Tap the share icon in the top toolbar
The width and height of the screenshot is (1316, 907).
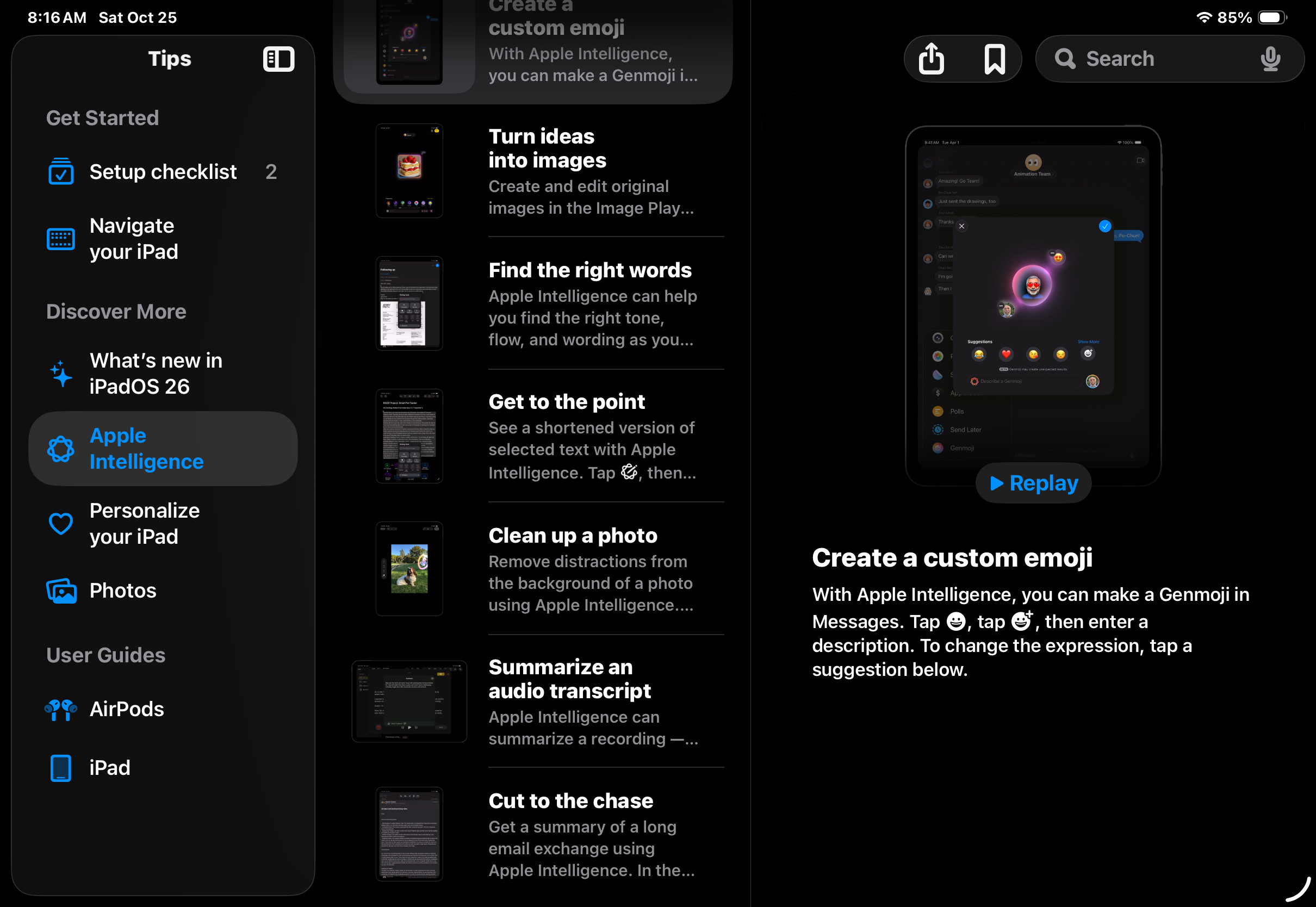932,59
